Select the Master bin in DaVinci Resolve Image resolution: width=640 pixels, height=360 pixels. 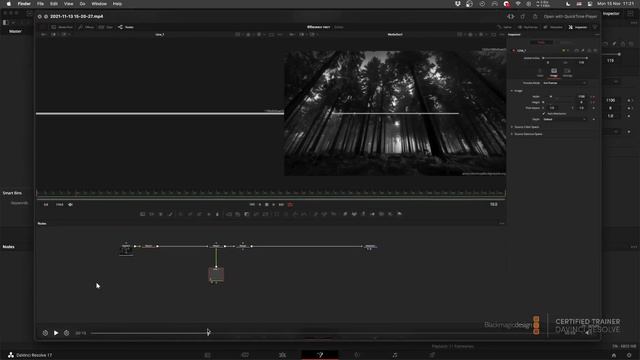tap(15, 31)
